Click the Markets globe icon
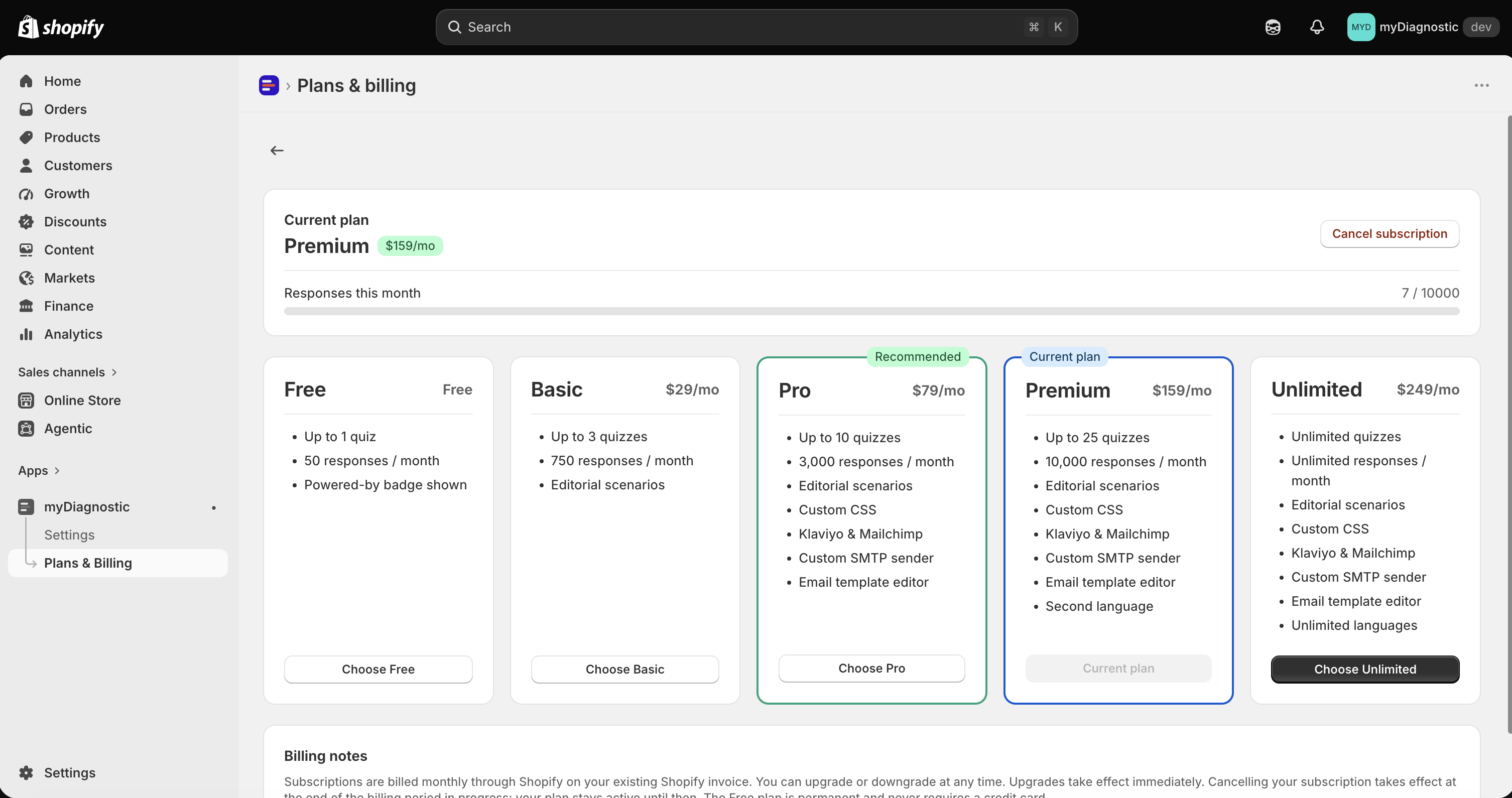The height and width of the screenshot is (798, 1512). pyautogui.click(x=26, y=278)
